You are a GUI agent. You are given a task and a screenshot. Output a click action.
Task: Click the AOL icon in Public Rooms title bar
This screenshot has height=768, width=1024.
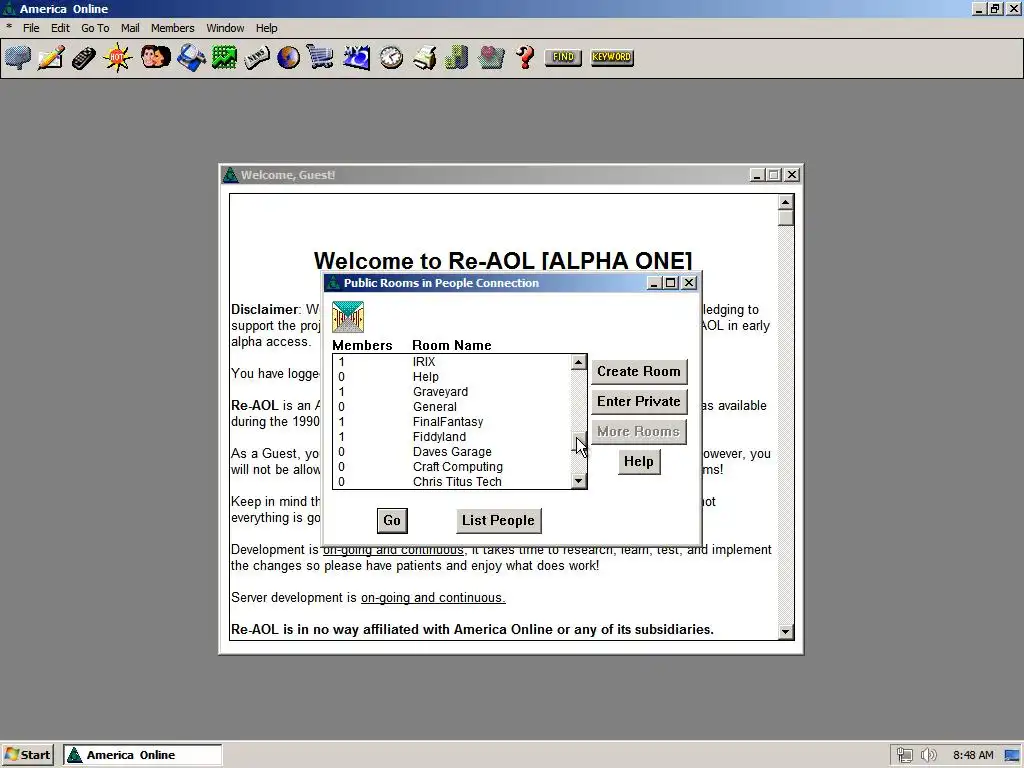[333, 283]
